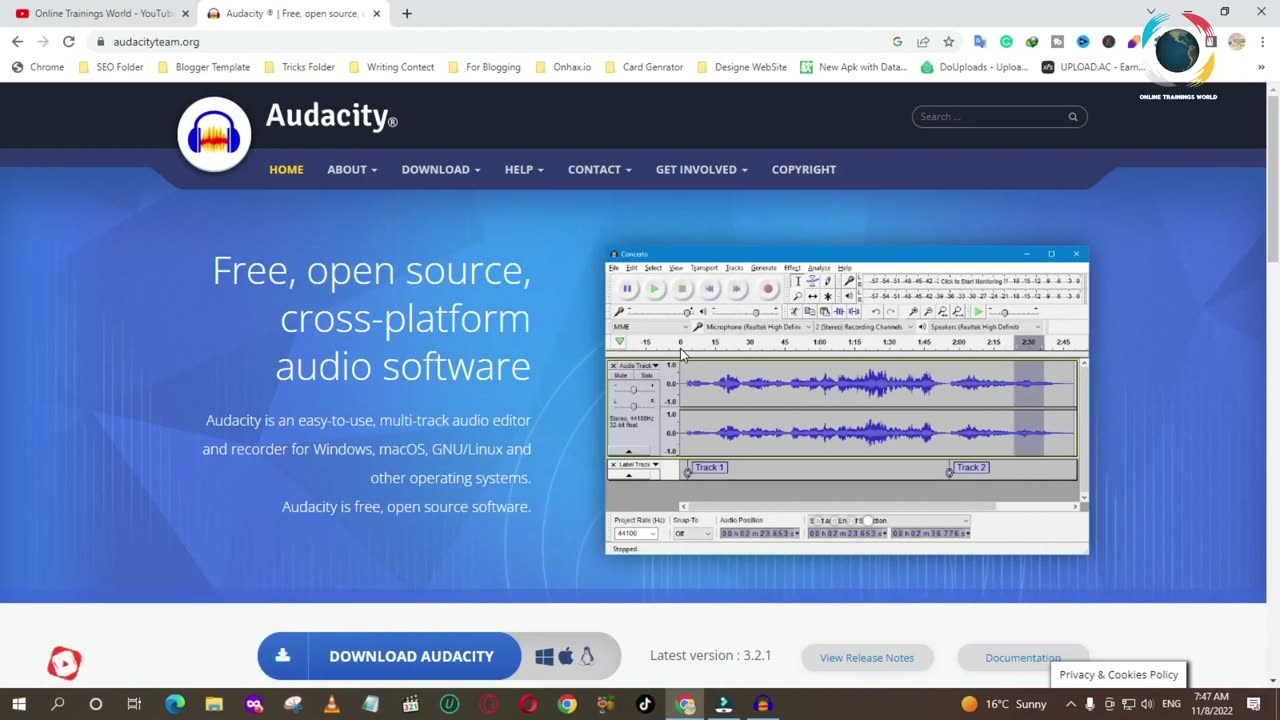Image resolution: width=1280 pixels, height=720 pixels.
Task: Click the Google icon in address bar
Action: pyautogui.click(x=897, y=42)
